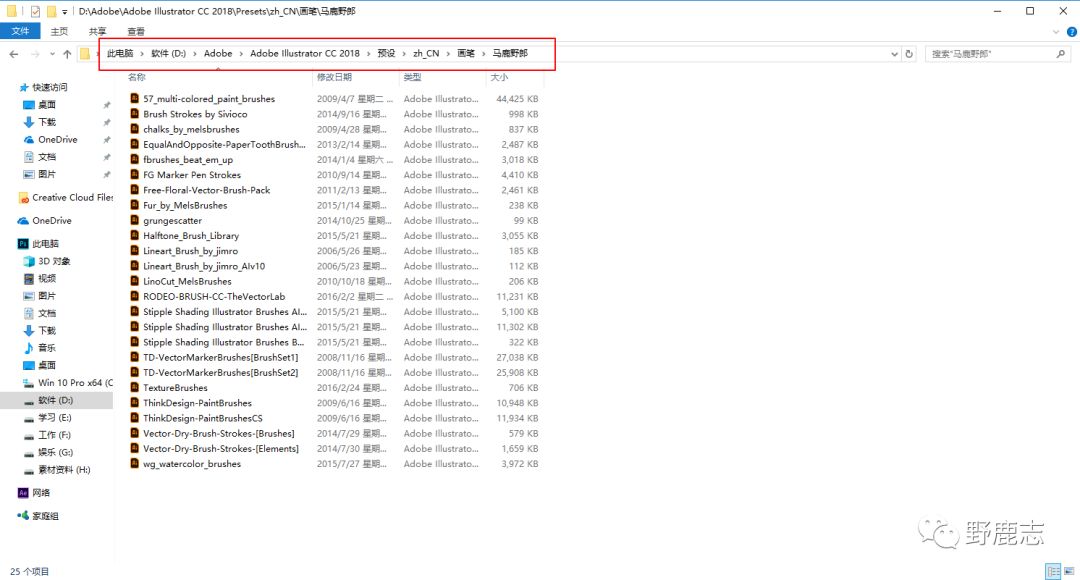The width and height of the screenshot is (1080, 580).
Task: Select ThinkDesign-PaintBrushesCS file name
Action: click(x=202, y=418)
